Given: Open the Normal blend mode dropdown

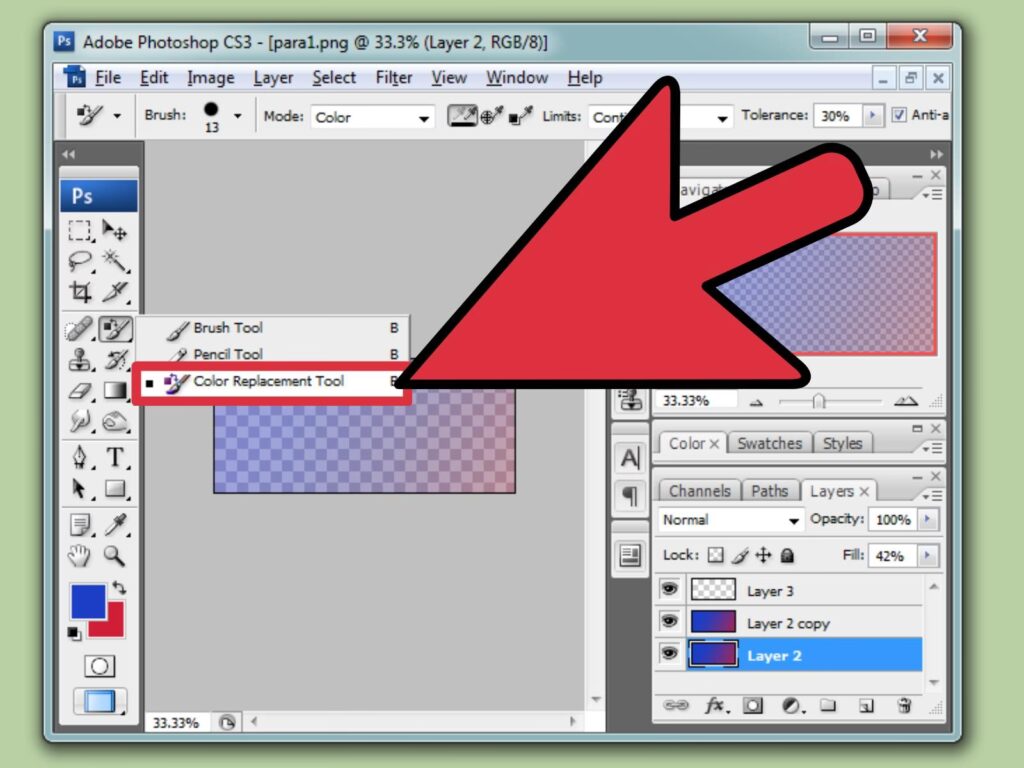Looking at the screenshot, I should point(731,520).
